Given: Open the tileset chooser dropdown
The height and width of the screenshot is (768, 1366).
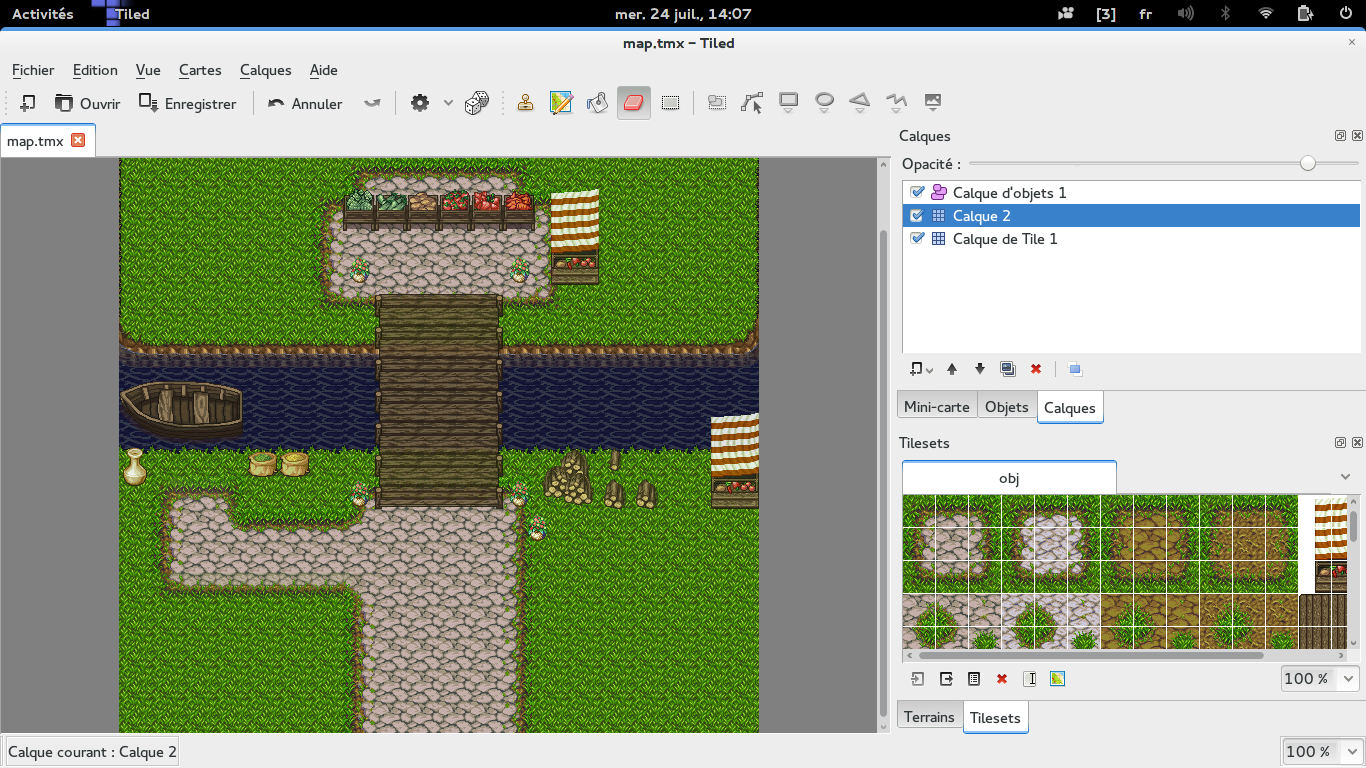Looking at the screenshot, I should (x=1345, y=476).
